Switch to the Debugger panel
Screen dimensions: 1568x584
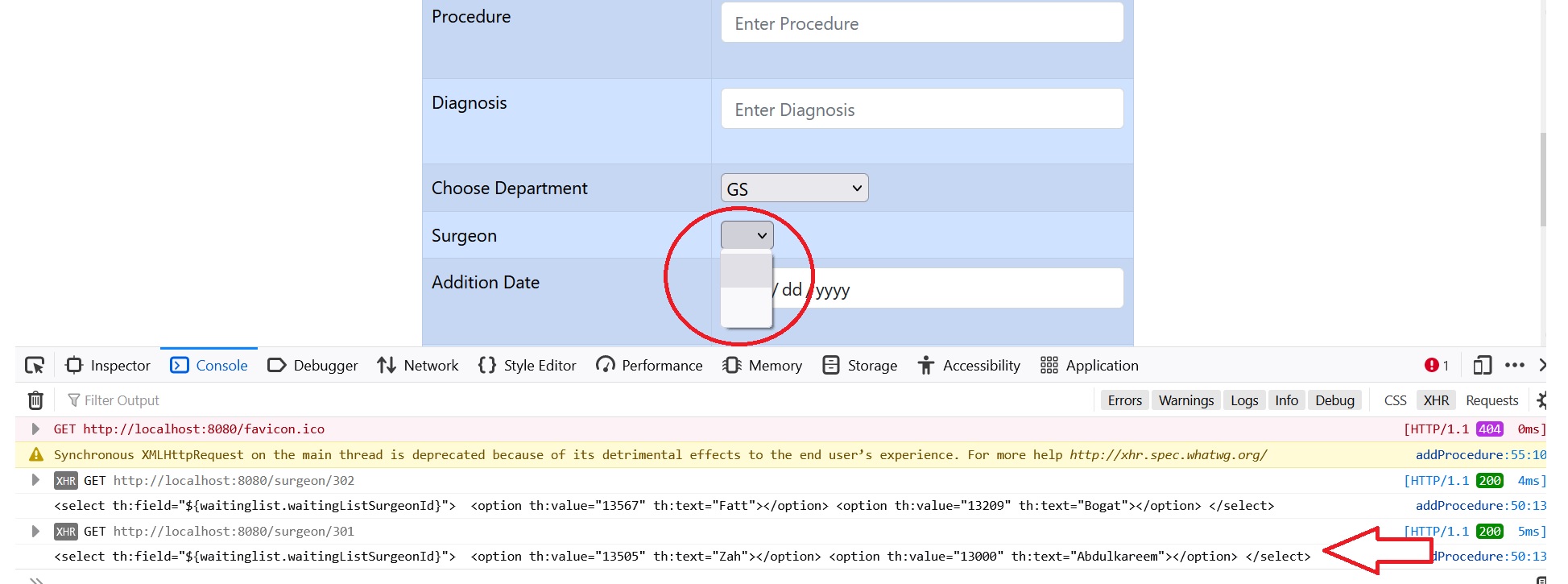tap(312, 365)
